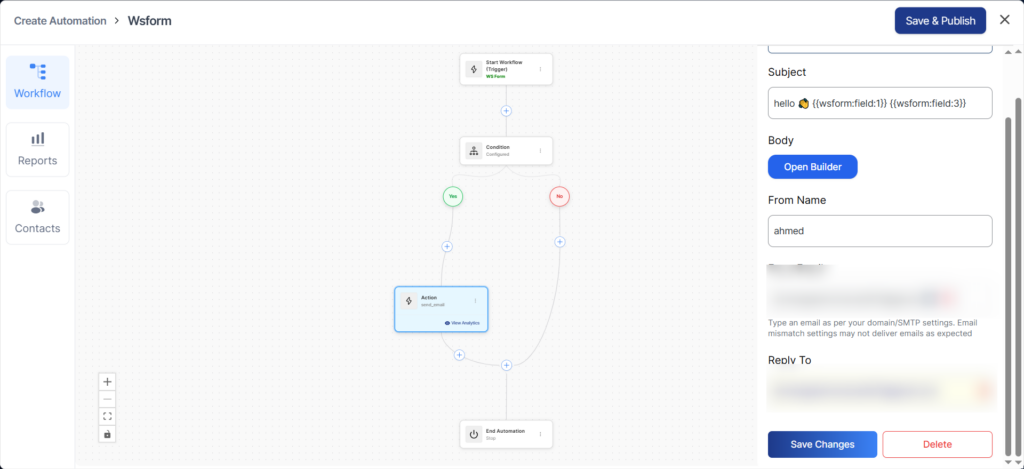Add a step below Start Workflow

506,111
